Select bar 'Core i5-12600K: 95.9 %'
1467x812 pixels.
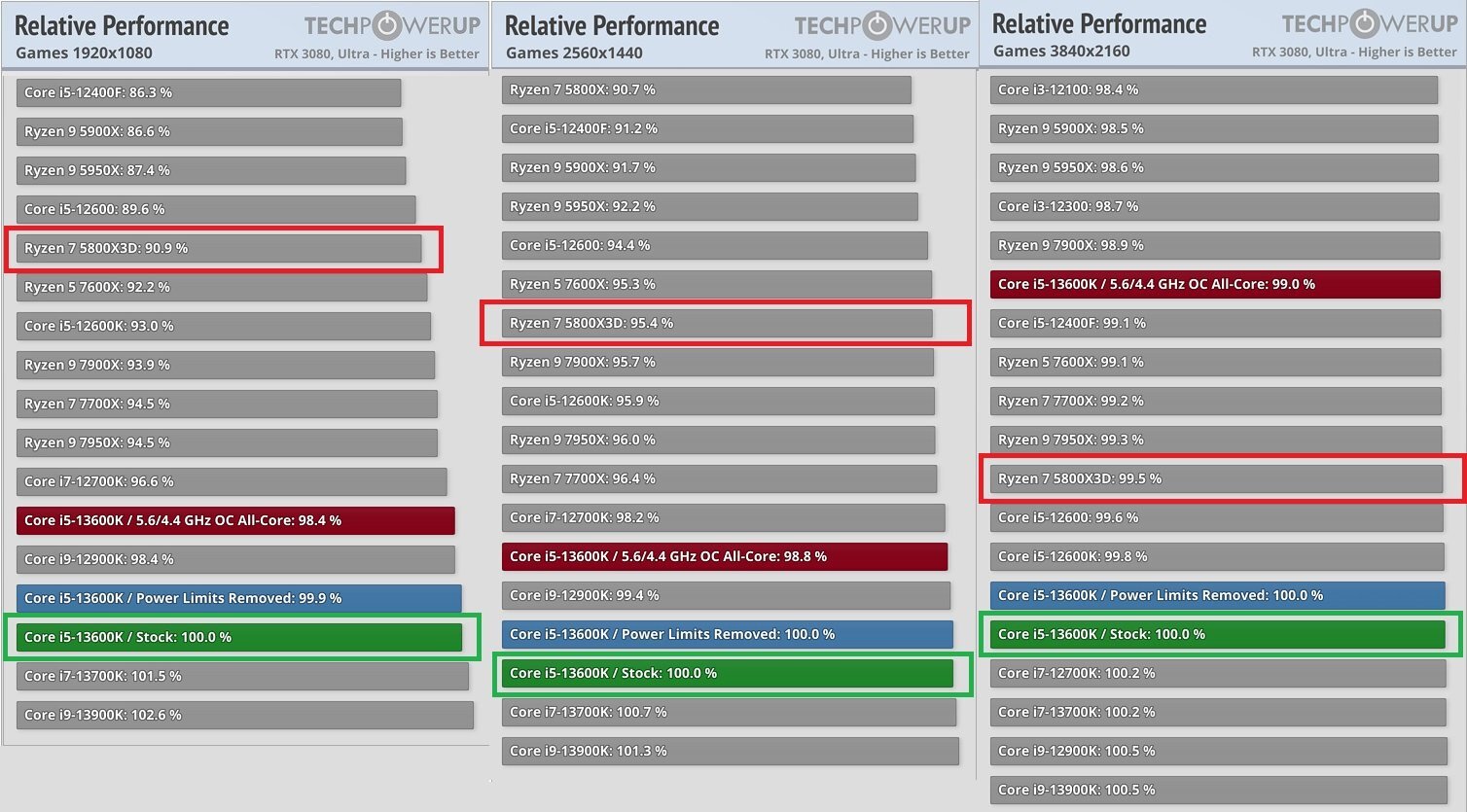(718, 401)
